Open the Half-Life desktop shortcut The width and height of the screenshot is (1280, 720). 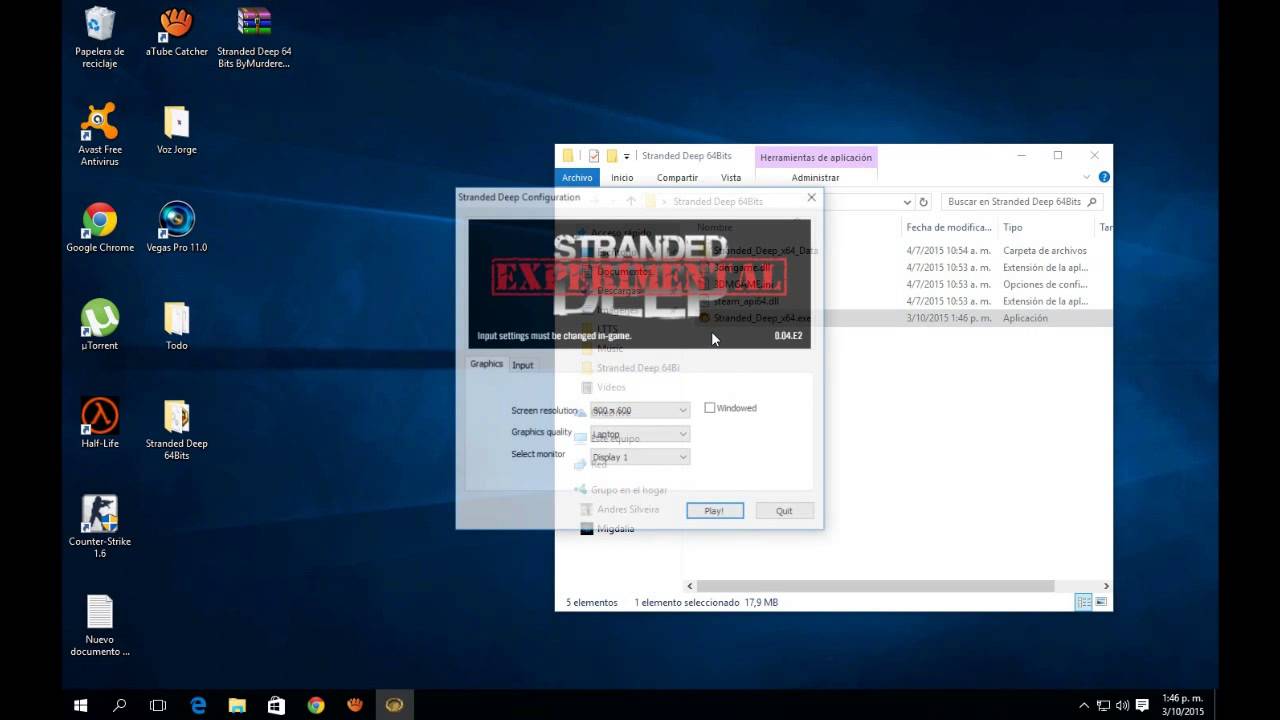coord(100,424)
